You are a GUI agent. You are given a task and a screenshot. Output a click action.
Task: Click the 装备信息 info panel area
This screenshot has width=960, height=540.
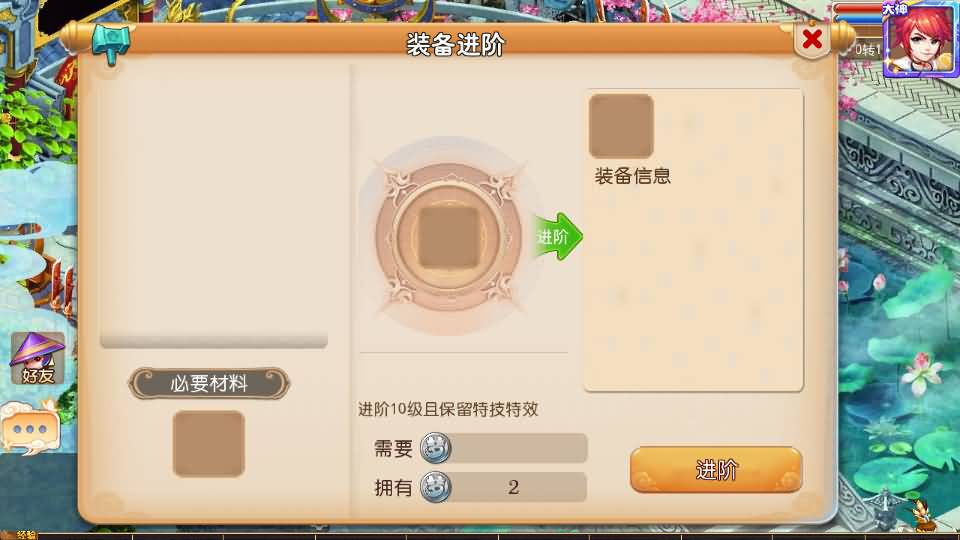(x=693, y=240)
